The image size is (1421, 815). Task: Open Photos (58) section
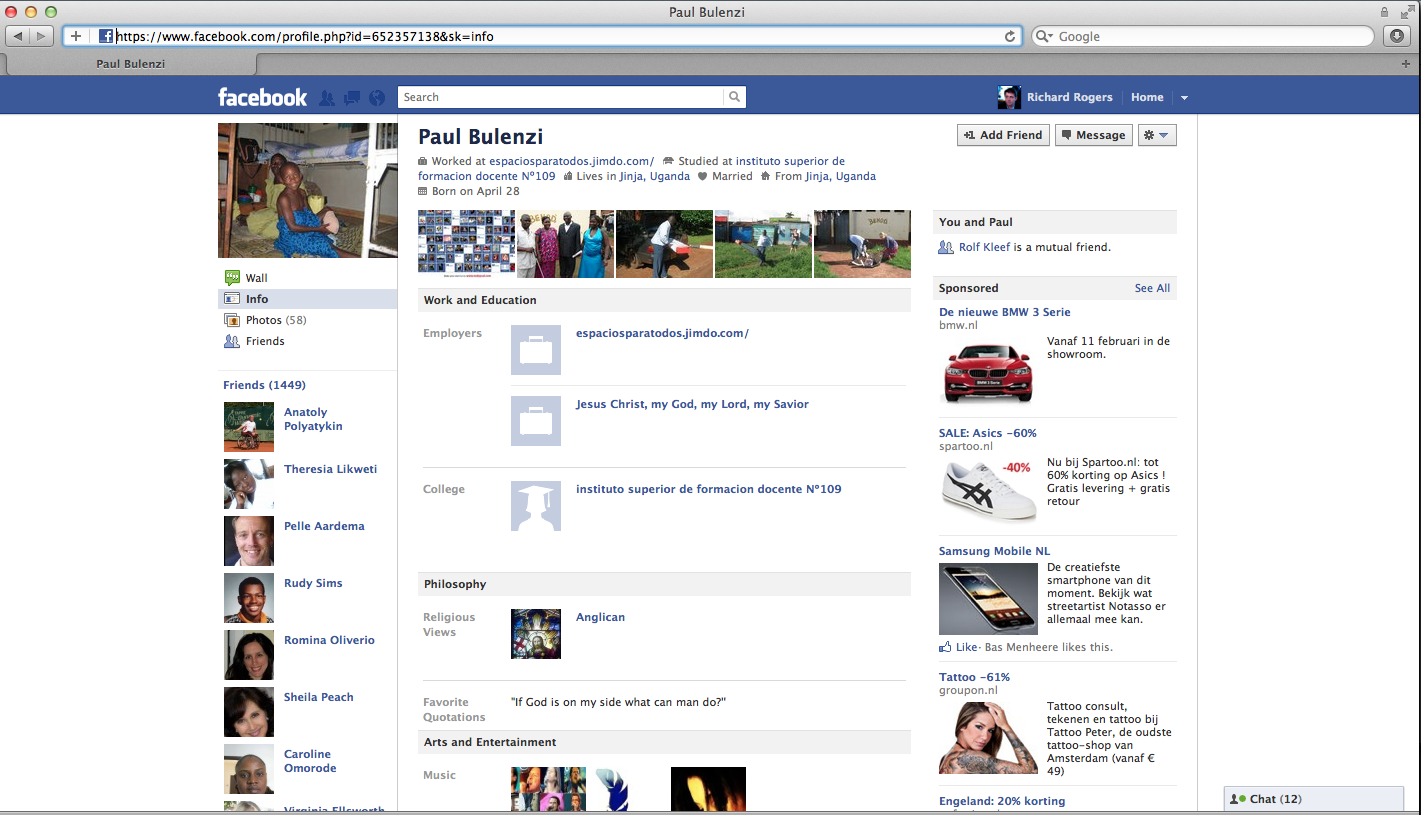[x=276, y=320]
